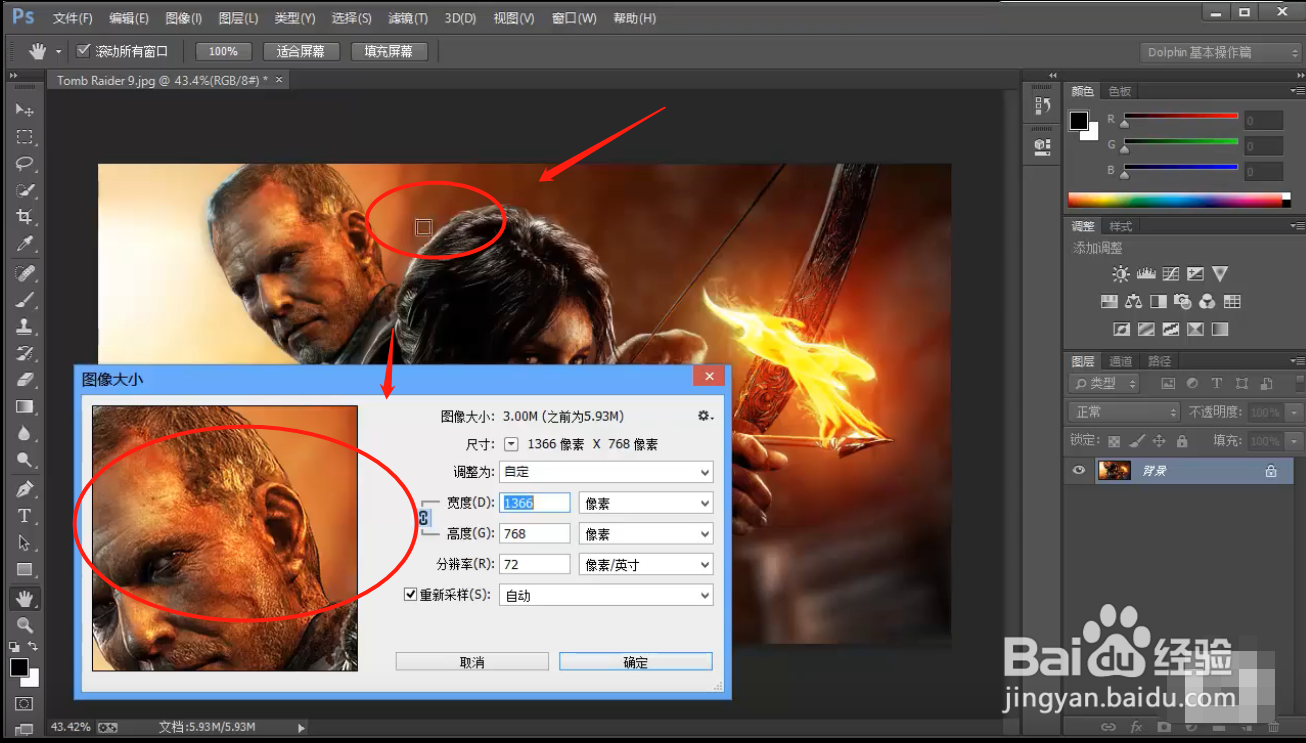The width and height of the screenshot is (1306, 743).
Task: Select the Eraser tool
Action: (x=25, y=380)
